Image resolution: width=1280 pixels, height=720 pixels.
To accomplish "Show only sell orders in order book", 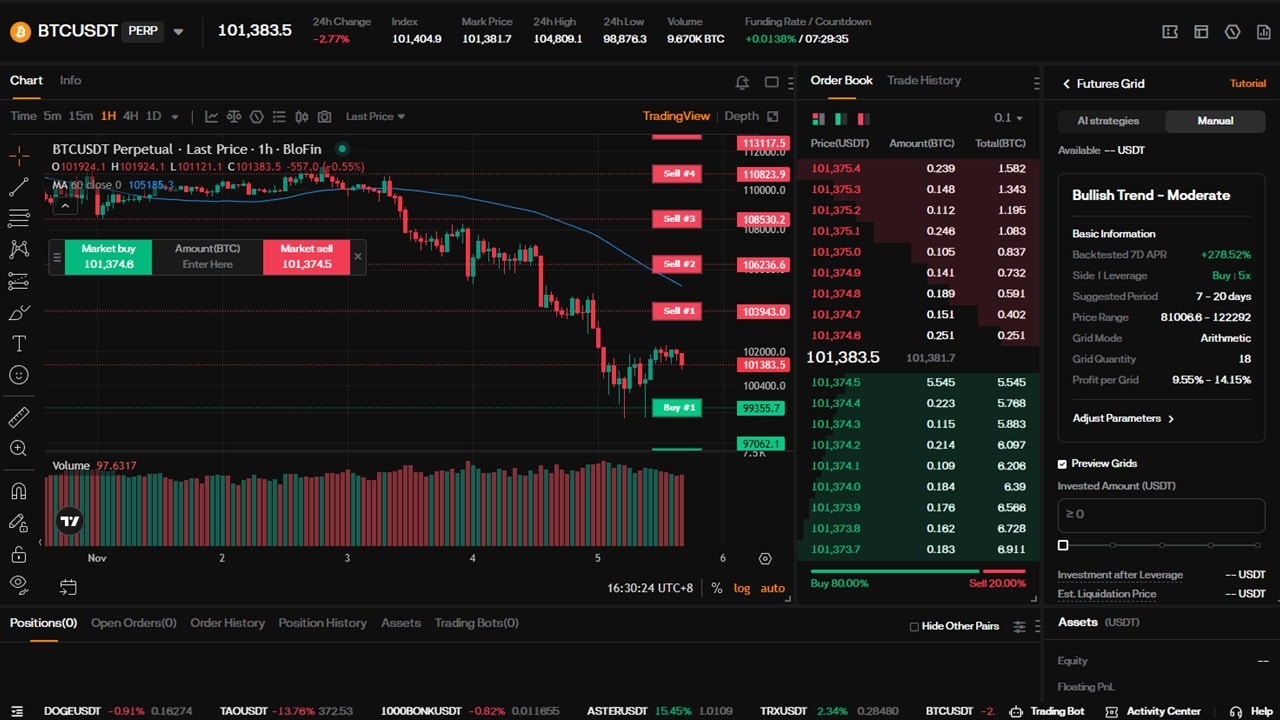I will tap(865, 119).
